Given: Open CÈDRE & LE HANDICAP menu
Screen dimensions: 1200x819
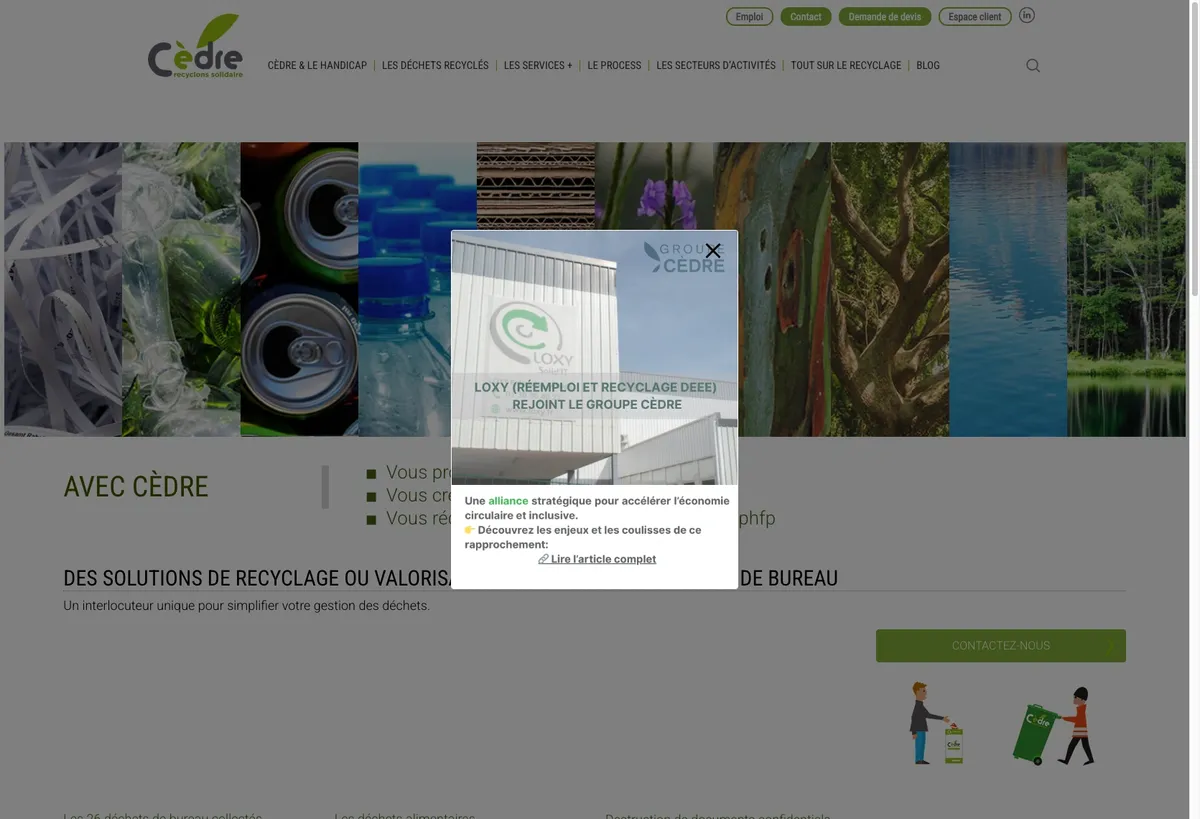Looking at the screenshot, I should 317,66.
